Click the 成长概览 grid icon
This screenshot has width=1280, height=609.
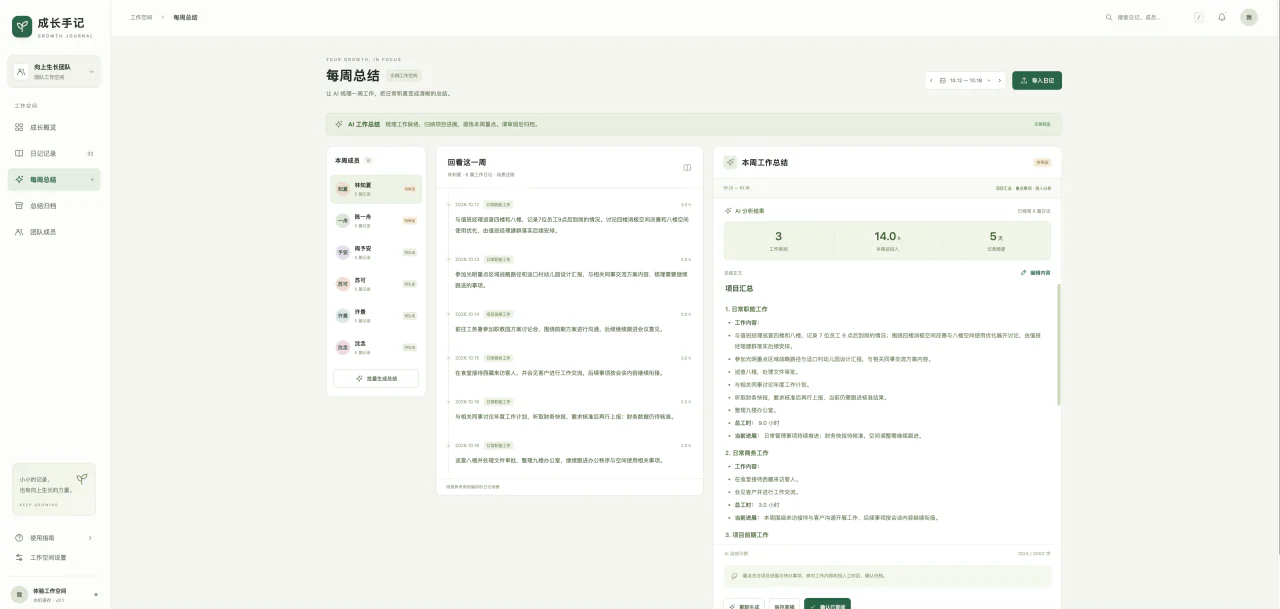coord(19,127)
